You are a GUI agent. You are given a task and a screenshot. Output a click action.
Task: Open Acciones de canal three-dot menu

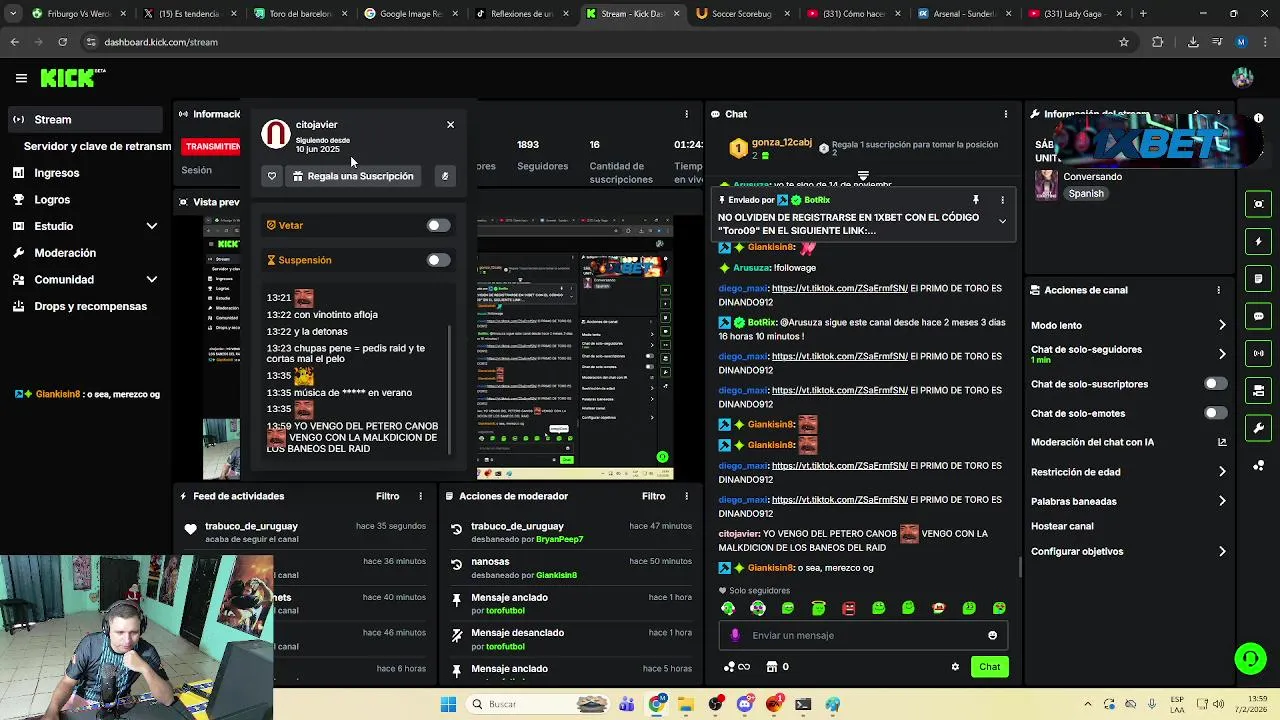click(x=1218, y=290)
